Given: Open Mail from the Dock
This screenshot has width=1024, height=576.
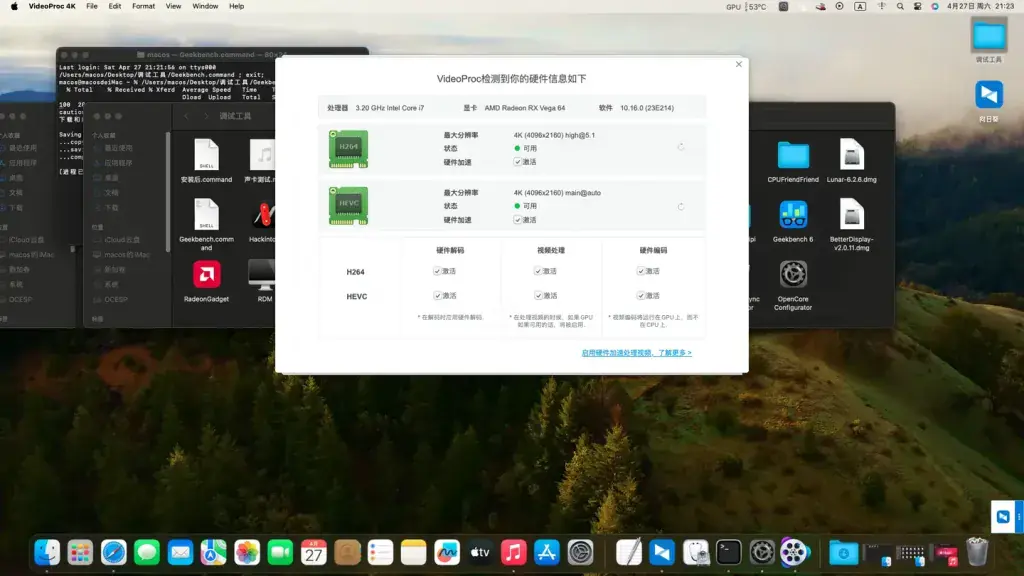Looking at the screenshot, I should point(180,552).
